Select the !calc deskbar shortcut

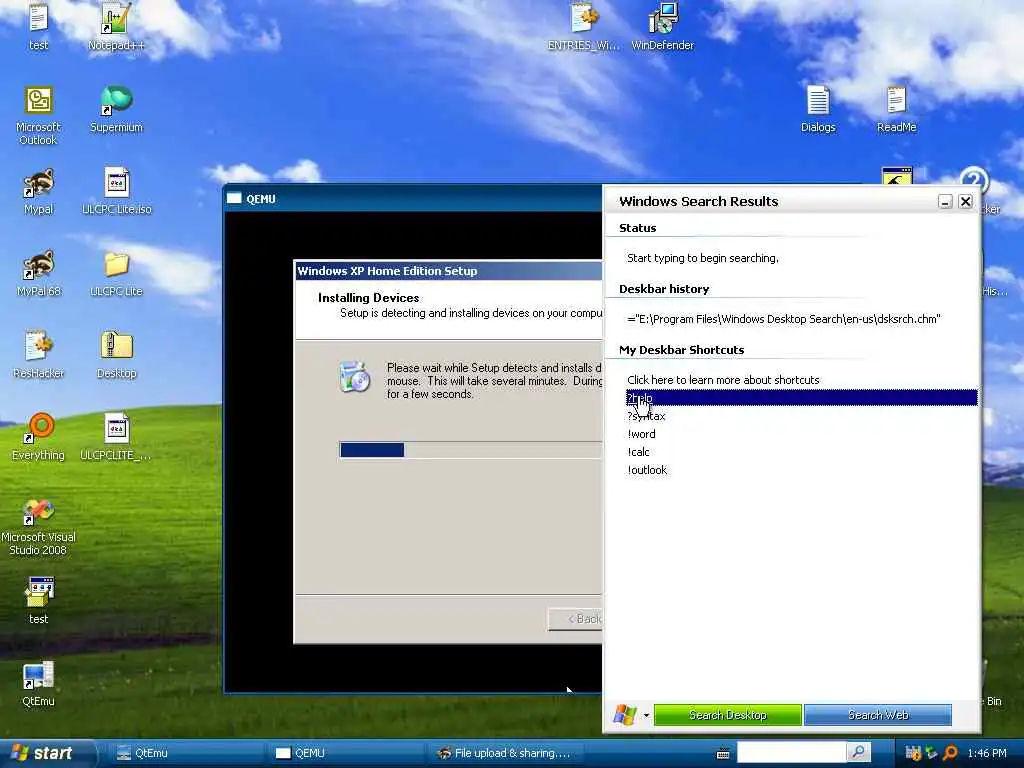point(638,452)
